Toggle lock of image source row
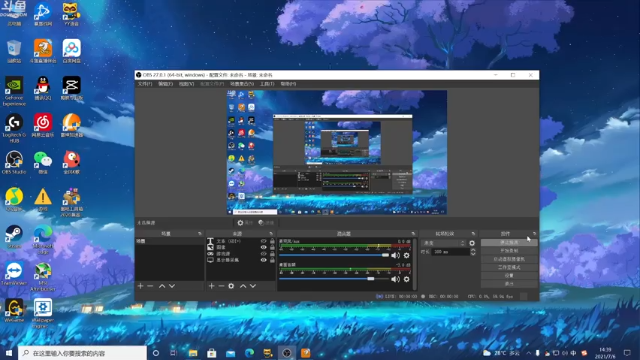Image resolution: width=640 pixels, height=360 pixels. coord(272,247)
